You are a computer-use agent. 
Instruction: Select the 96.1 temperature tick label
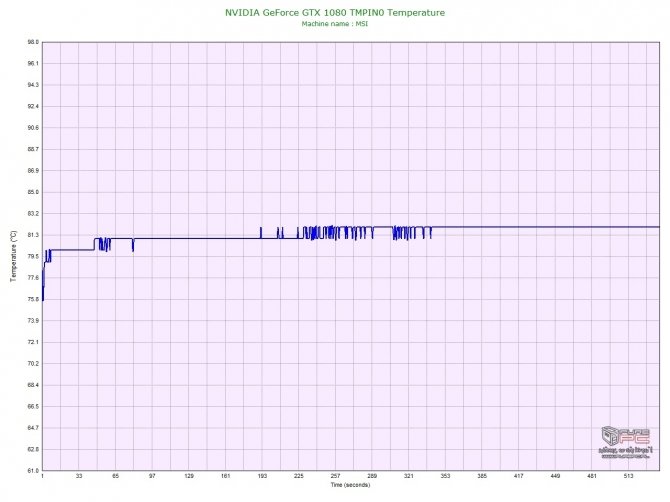(x=33, y=64)
